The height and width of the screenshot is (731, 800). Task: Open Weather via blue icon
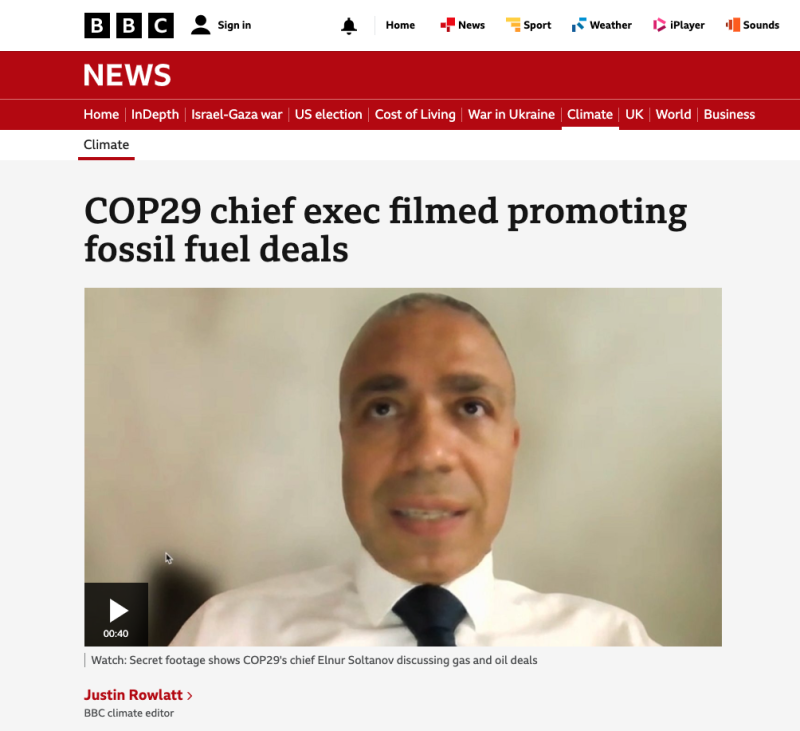[579, 24]
